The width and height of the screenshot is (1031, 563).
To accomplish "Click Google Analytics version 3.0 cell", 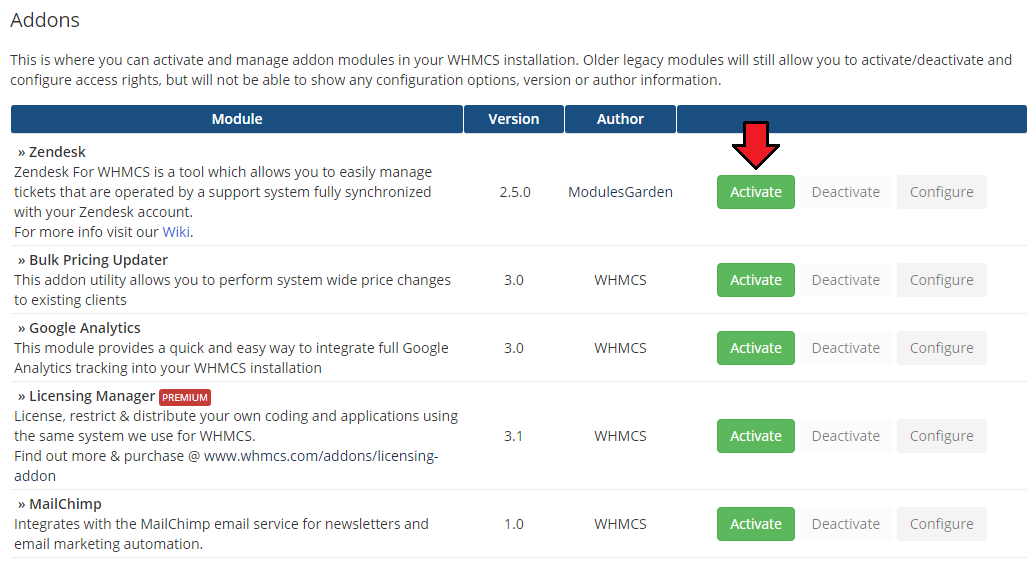I will [514, 348].
